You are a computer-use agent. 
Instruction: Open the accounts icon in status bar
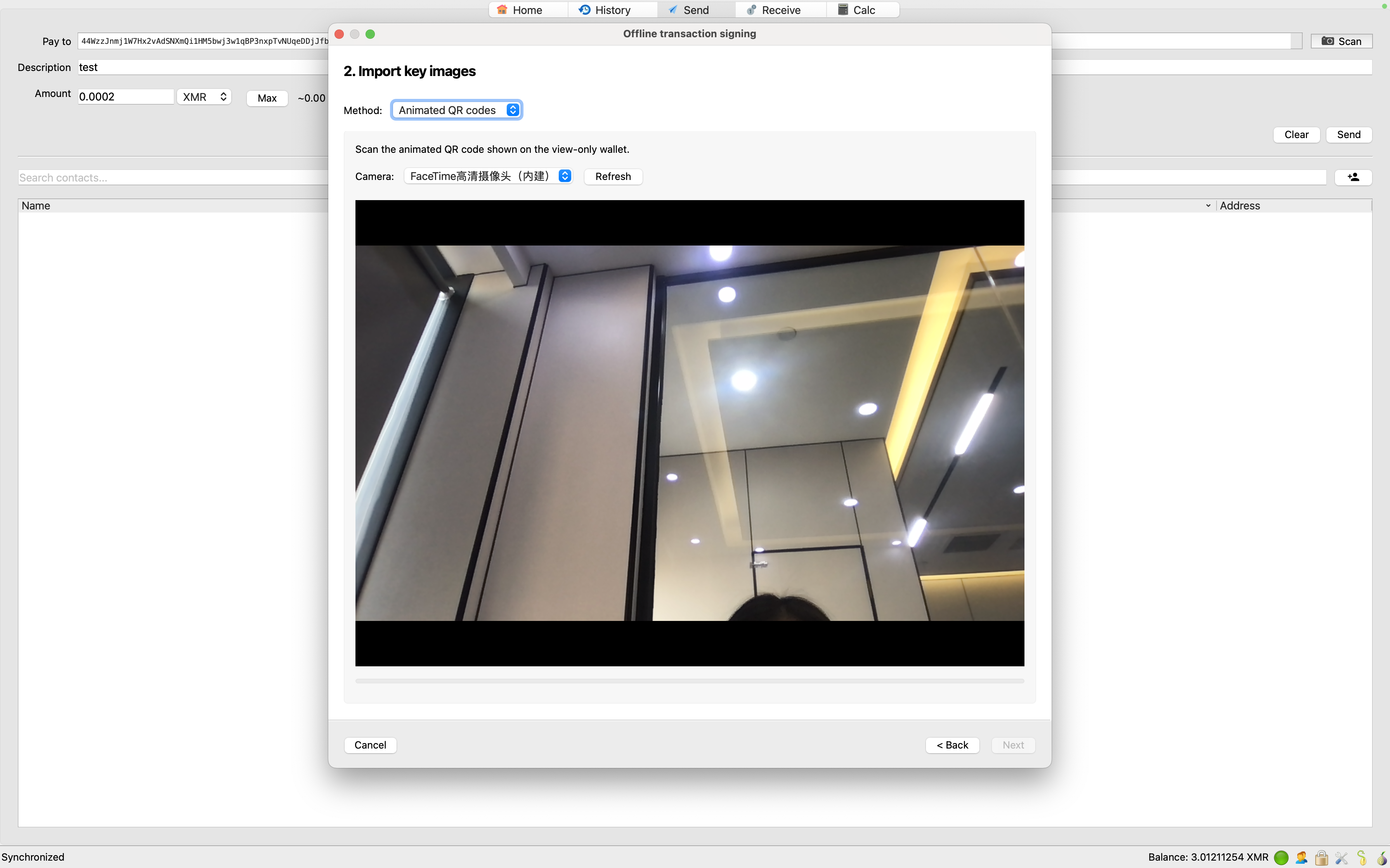click(1302, 858)
